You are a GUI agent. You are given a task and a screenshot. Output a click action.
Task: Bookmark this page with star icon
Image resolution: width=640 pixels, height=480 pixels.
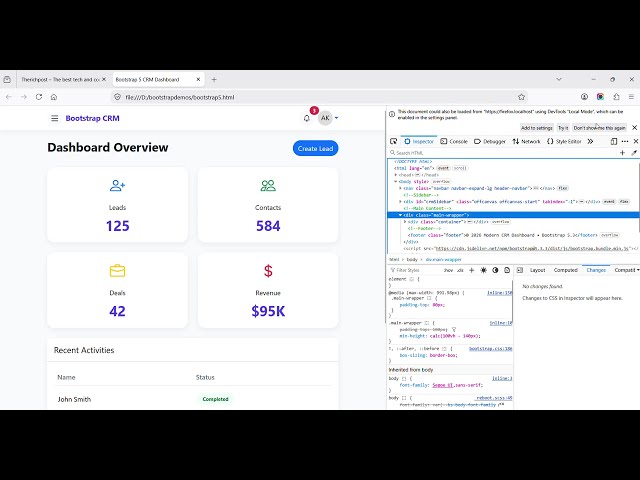coord(521,97)
